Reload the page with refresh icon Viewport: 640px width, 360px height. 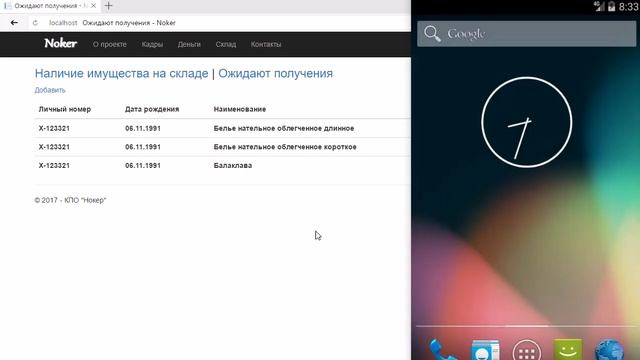[x=35, y=23]
